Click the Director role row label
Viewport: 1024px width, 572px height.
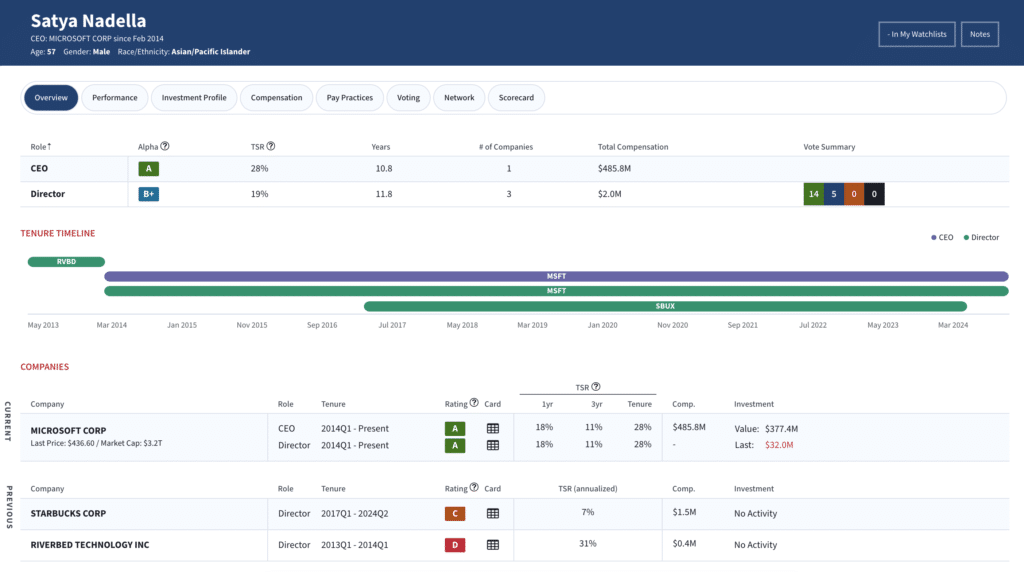(x=48, y=194)
